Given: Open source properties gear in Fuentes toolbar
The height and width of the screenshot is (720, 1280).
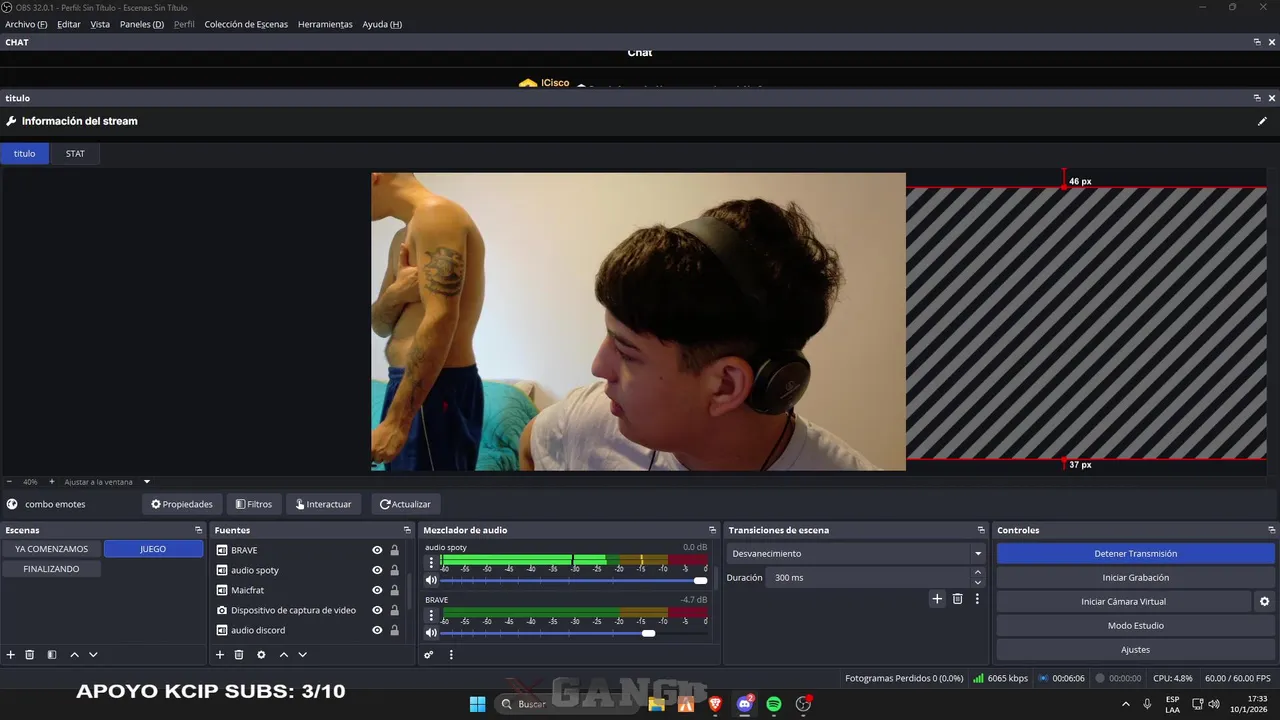Looking at the screenshot, I should coord(261,655).
